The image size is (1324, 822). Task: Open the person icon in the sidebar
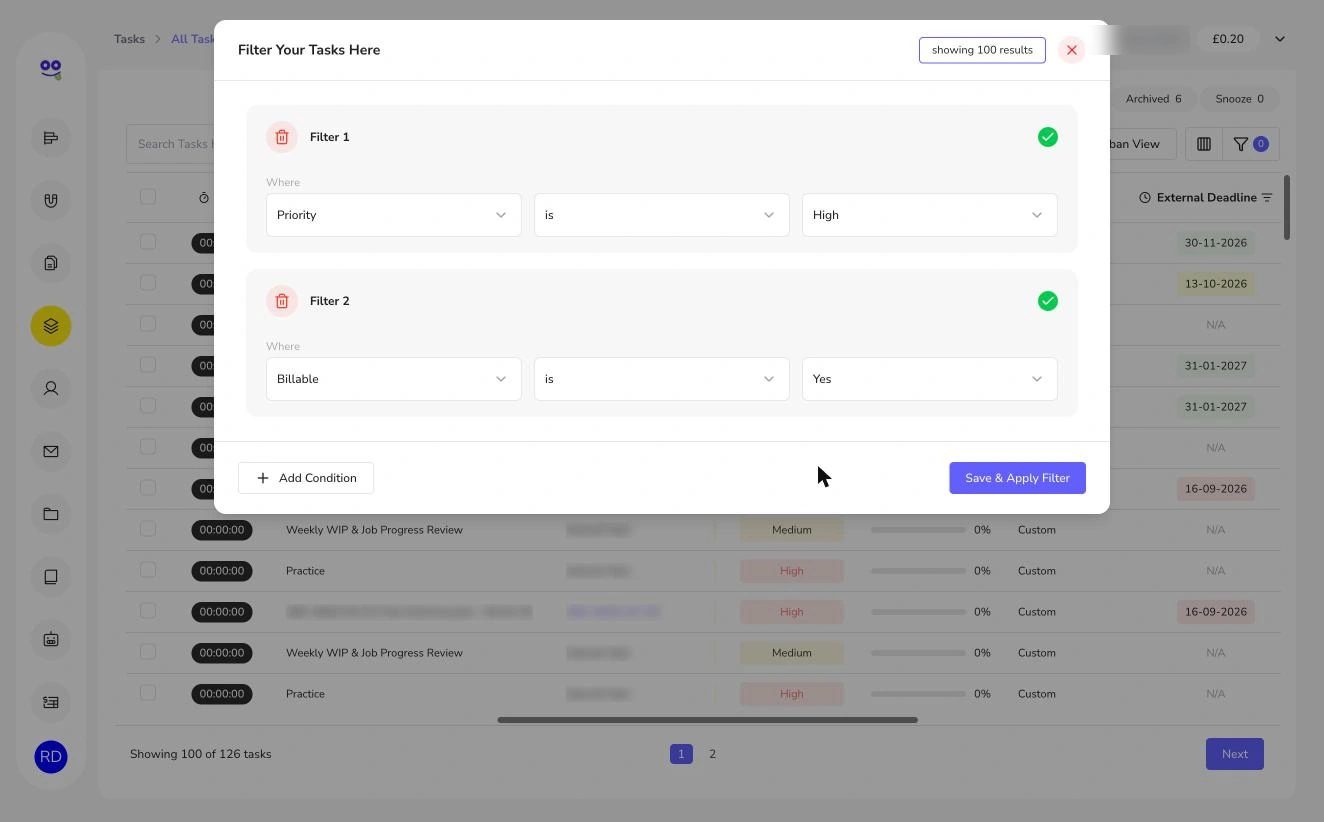click(x=51, y=388)
